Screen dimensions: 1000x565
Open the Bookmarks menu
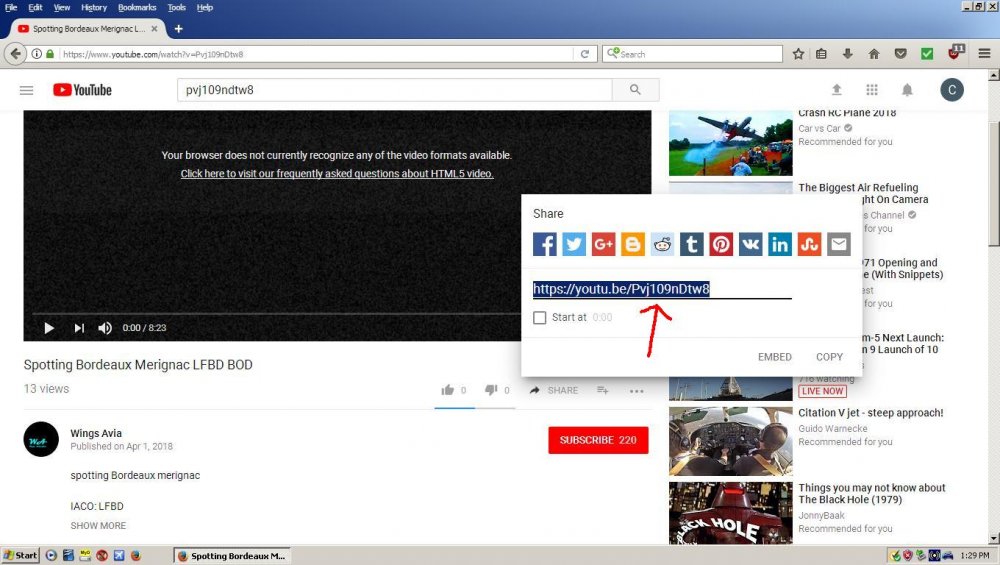(x=137, y=8)
